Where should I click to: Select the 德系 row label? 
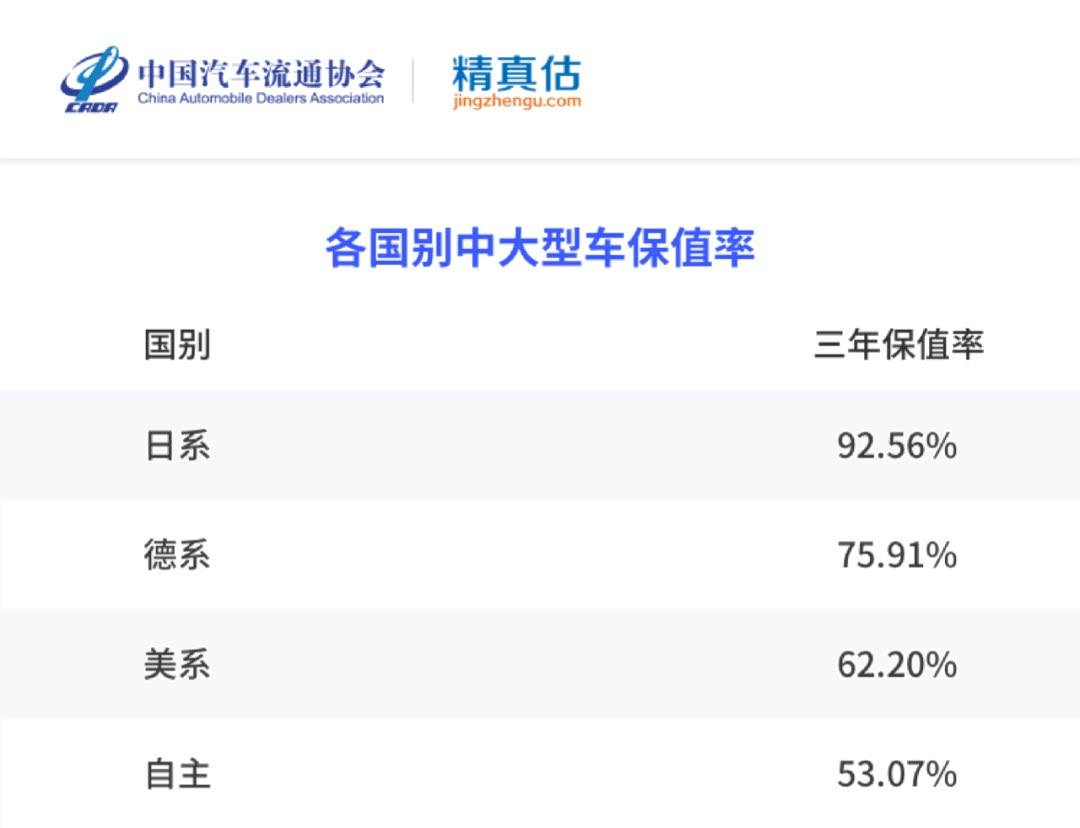(177, 555)
